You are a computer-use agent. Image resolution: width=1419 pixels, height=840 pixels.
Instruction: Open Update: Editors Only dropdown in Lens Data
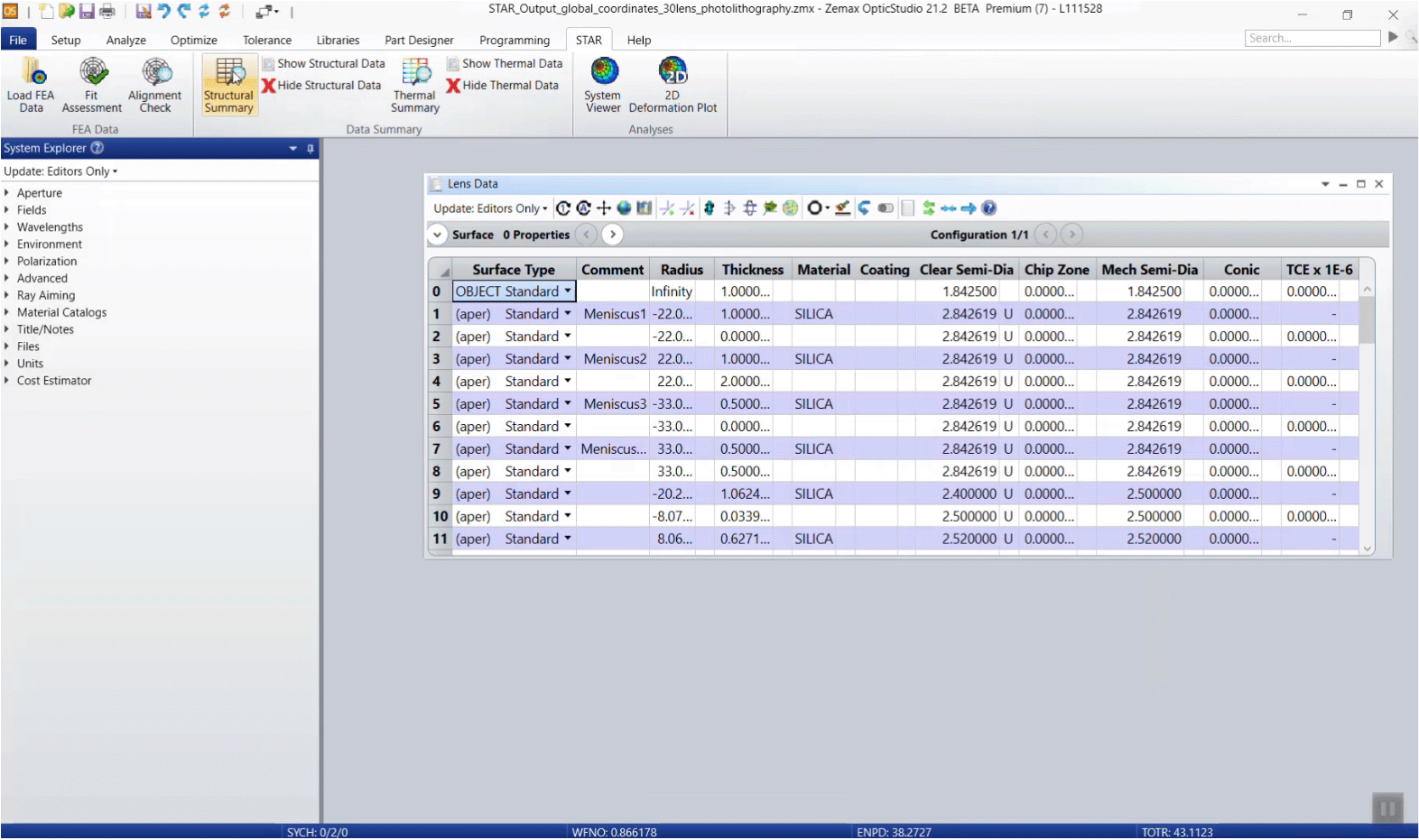[x=490, y=208]
